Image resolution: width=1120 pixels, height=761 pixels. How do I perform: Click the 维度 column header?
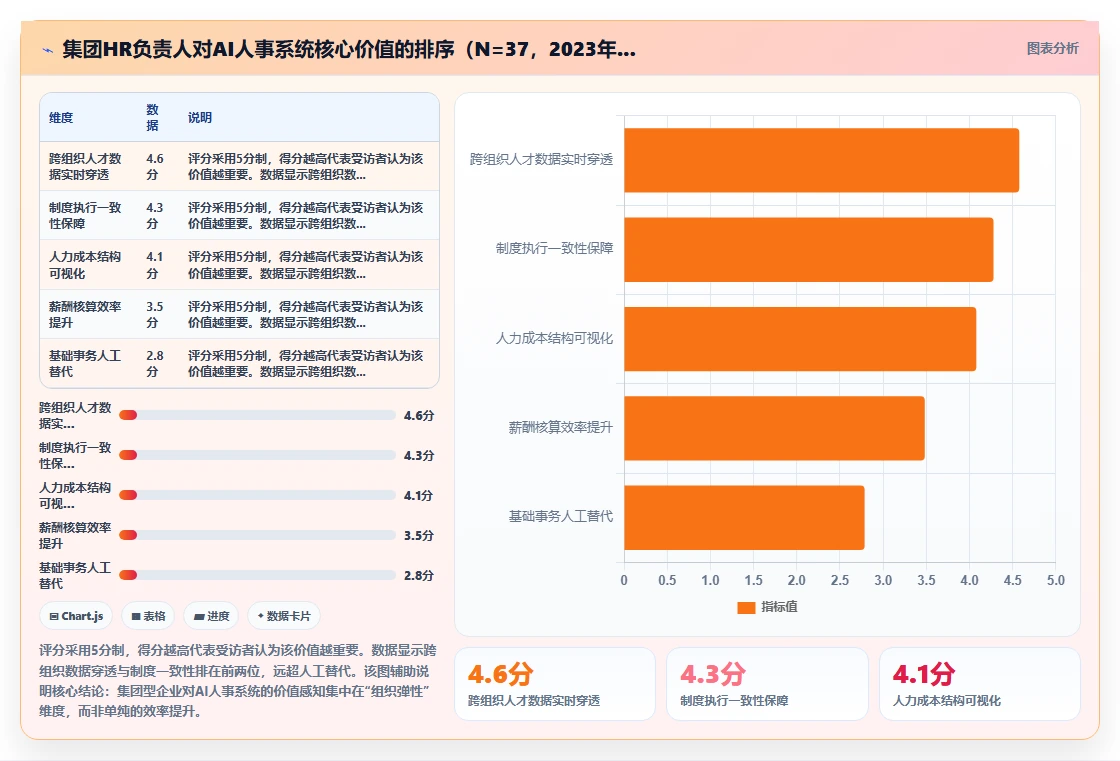point(89,117)
